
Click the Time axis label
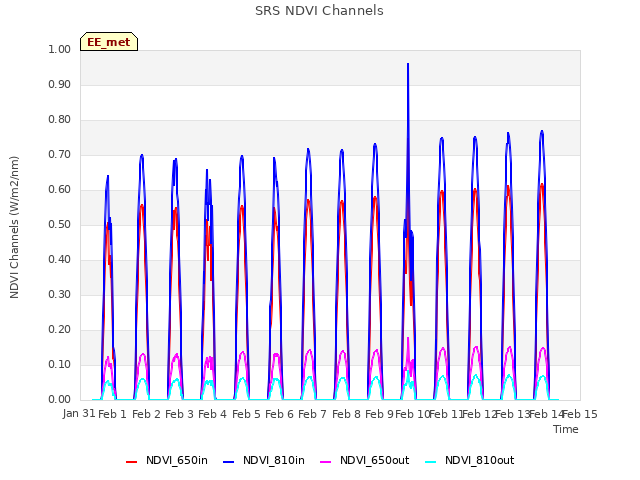[566, 429]
